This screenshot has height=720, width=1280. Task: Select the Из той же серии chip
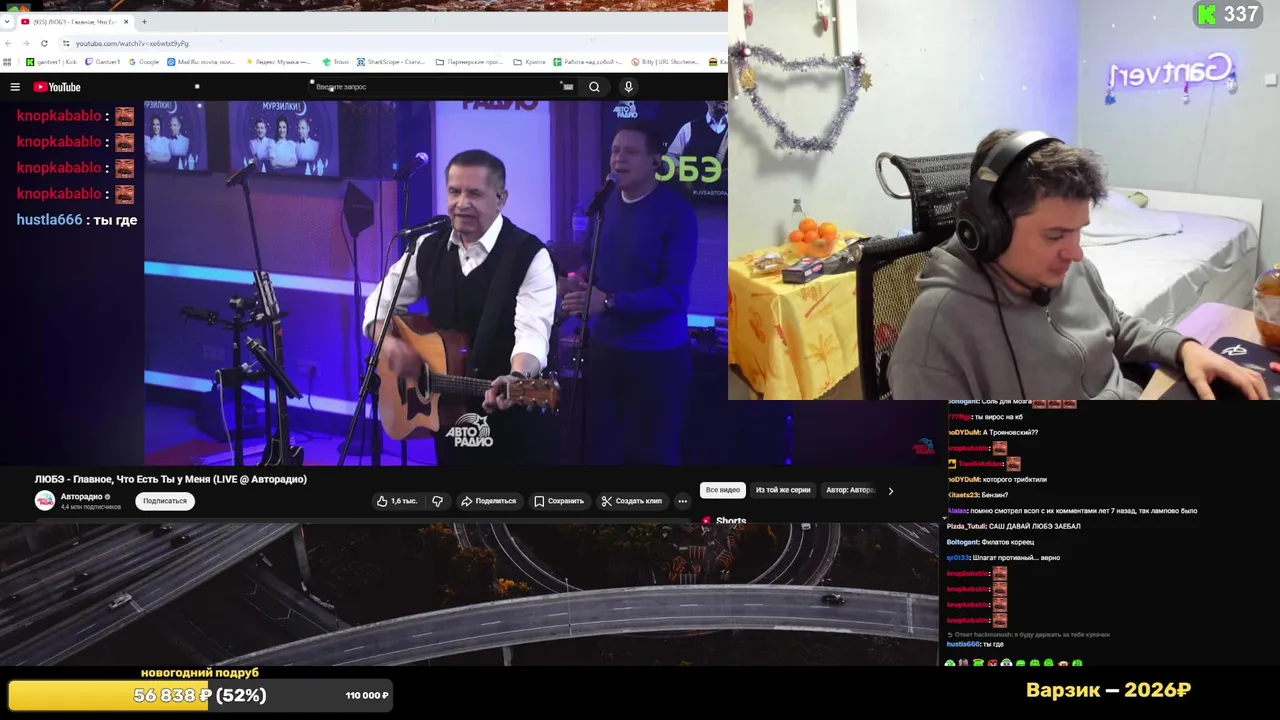point(783,490)
